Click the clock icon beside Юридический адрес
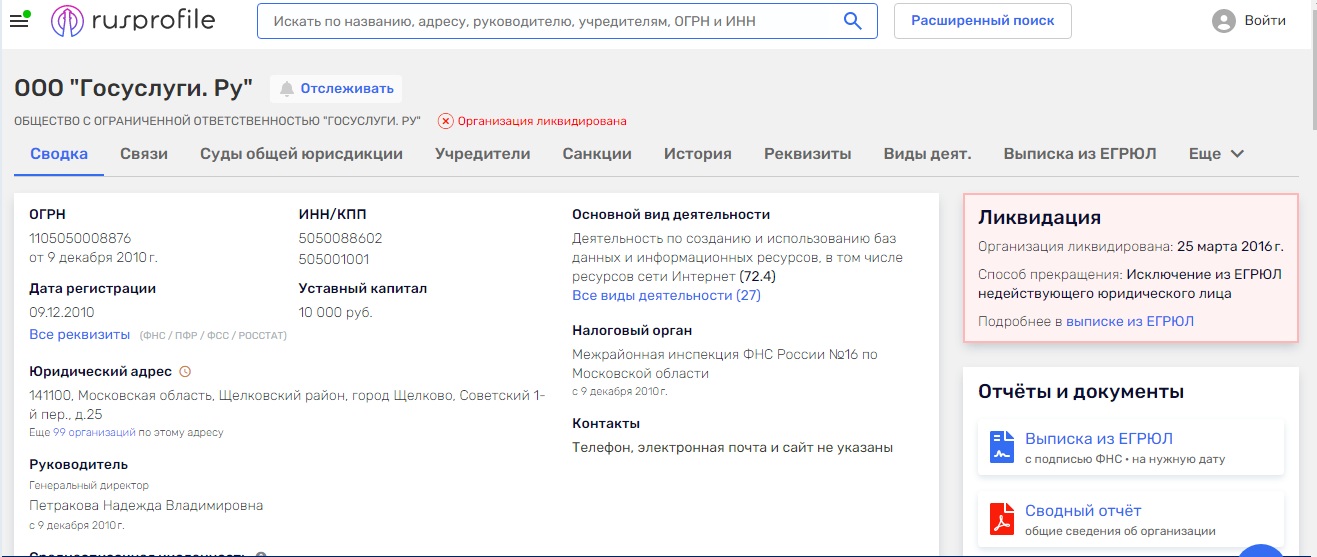Image resolution: width=1317 pixels, height=557 pixels. pyautogui.click(x=184, y=372)
